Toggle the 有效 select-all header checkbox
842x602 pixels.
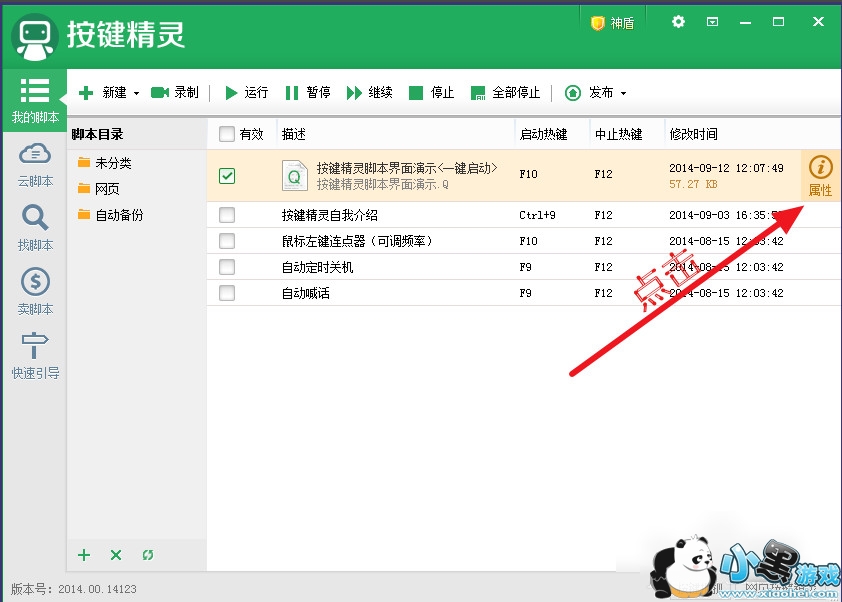226,134
